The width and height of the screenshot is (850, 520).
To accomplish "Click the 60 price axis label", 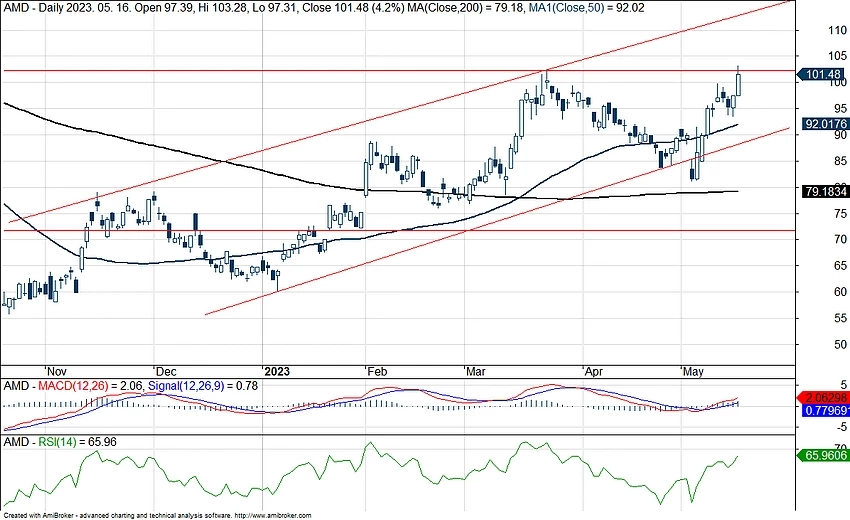I will point(840,292).
